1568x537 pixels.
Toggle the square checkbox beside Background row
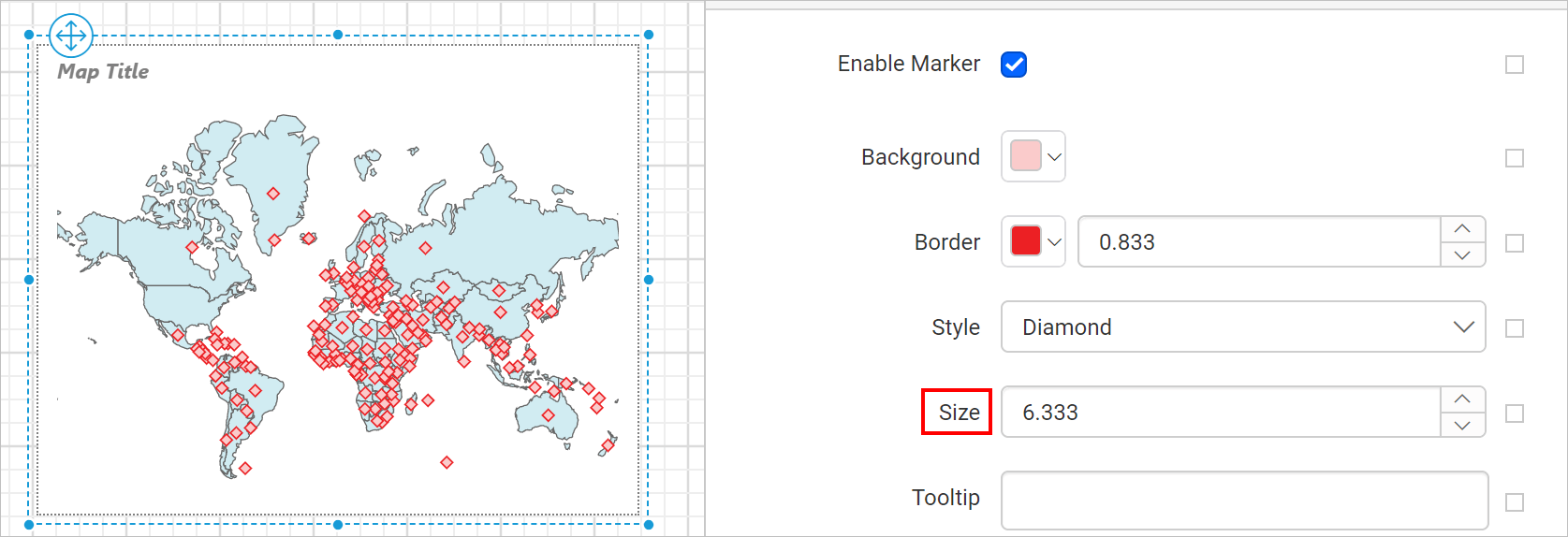click(x=1515, y=158)
